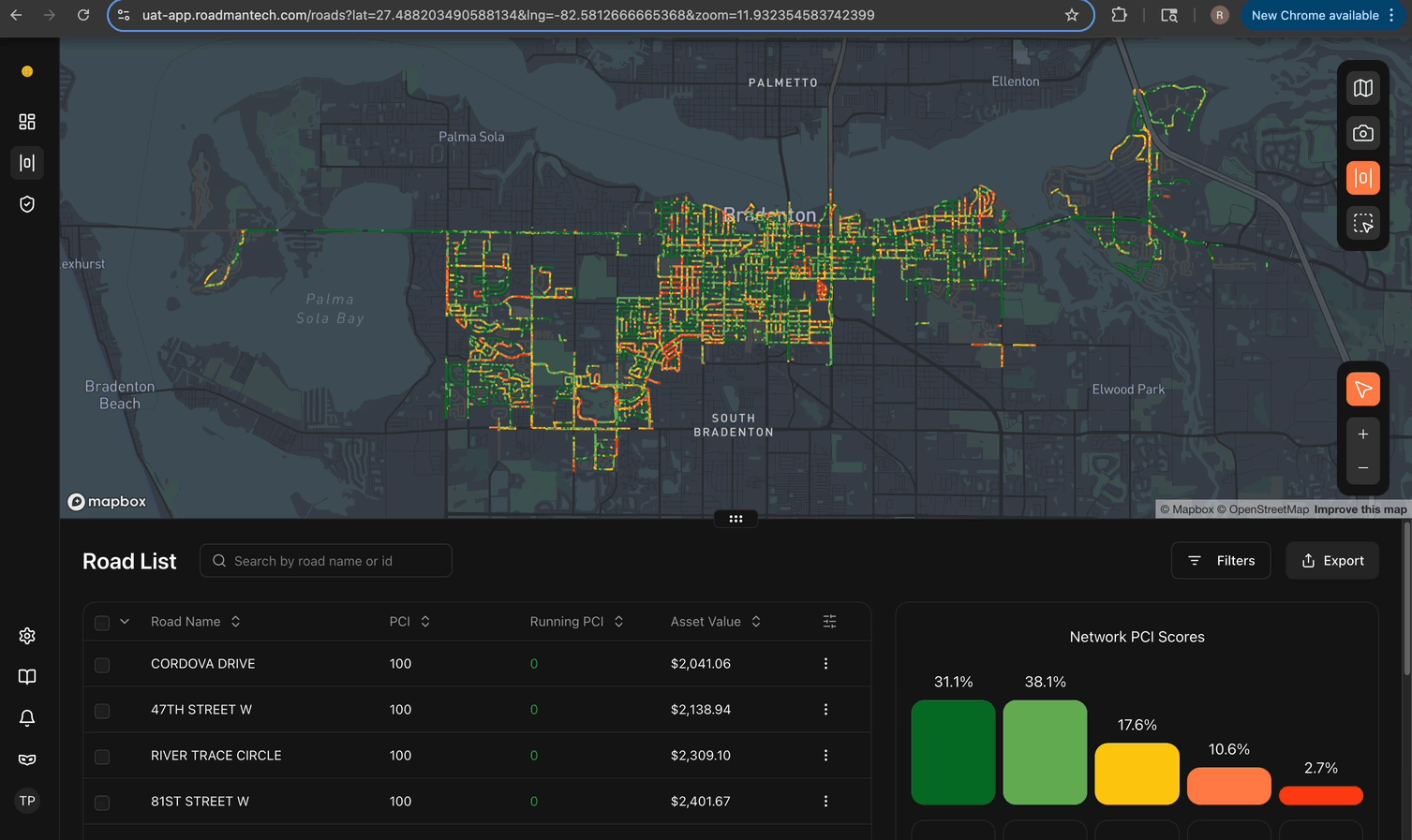The image size is (1412, 840).
Task: Click the camera icon on map toolbar
Action: [1362, 133]
